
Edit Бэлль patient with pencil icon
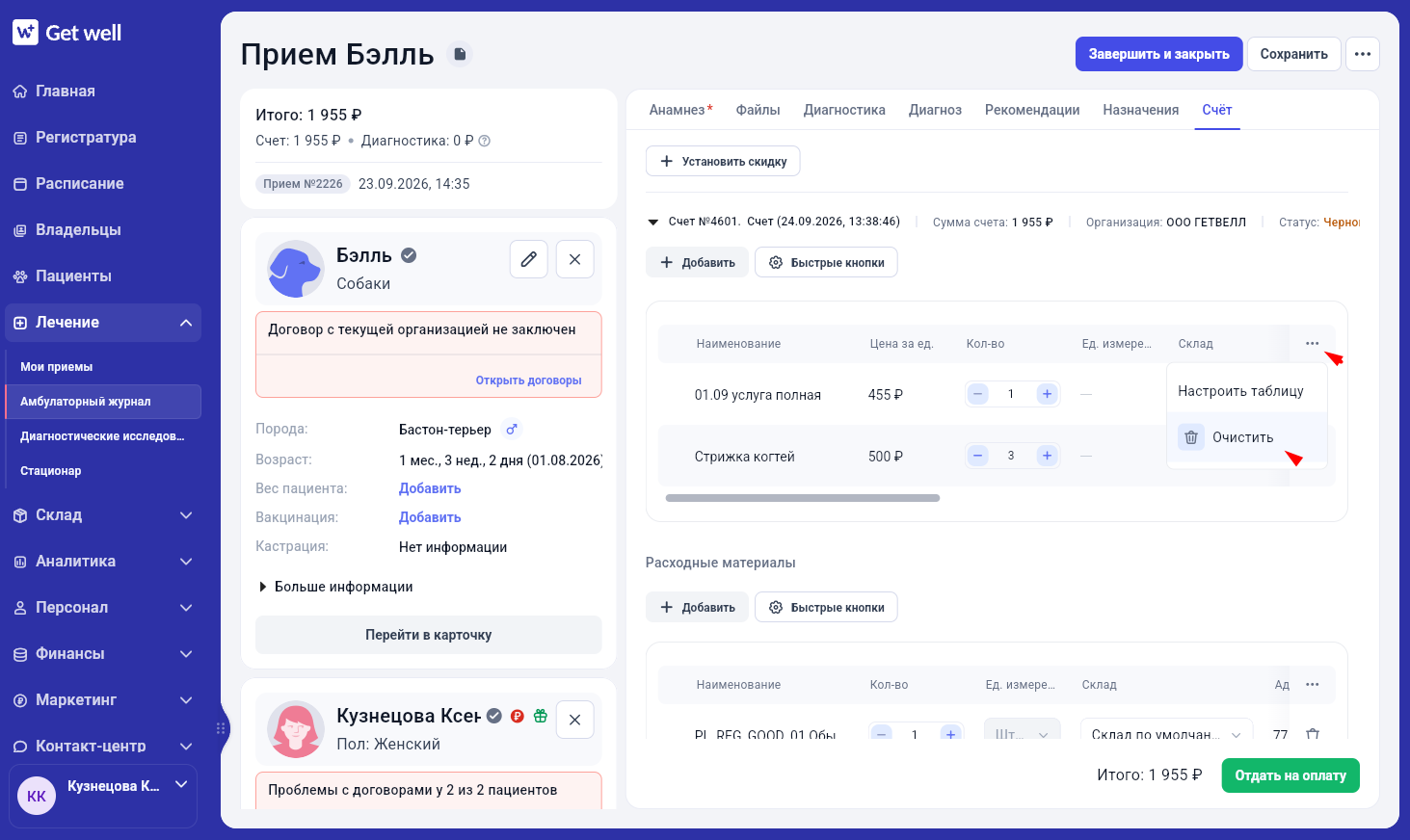pos(529,259)
